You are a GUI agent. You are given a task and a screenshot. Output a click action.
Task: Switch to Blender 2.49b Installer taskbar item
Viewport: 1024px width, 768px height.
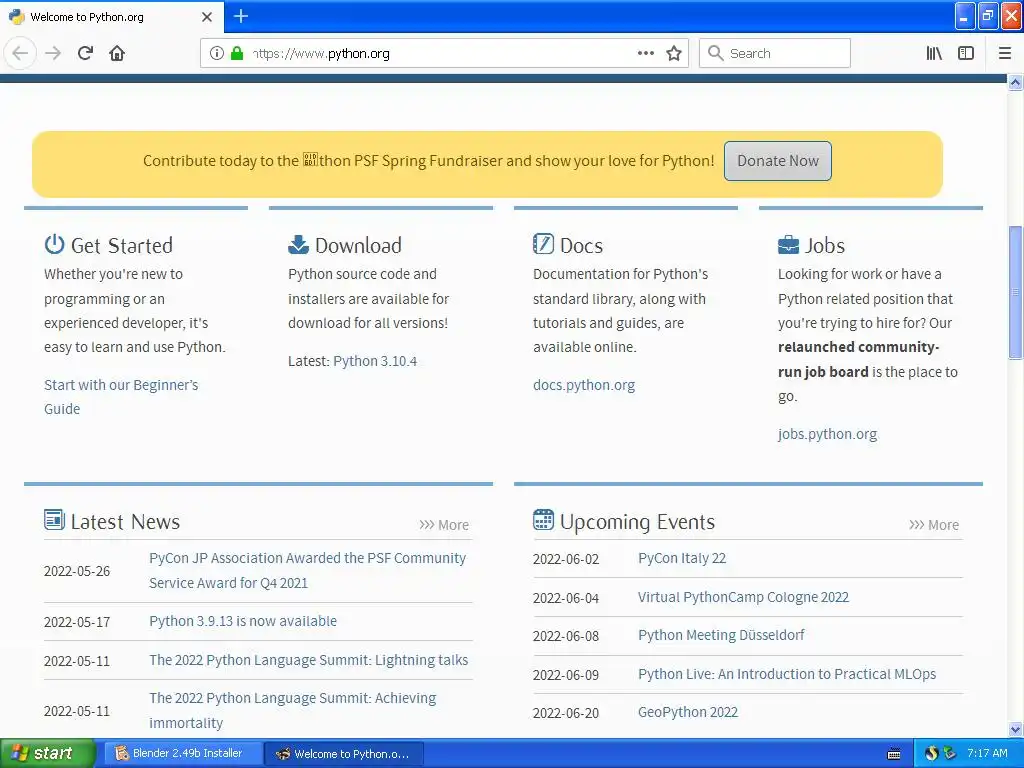(x=182, y=754)
